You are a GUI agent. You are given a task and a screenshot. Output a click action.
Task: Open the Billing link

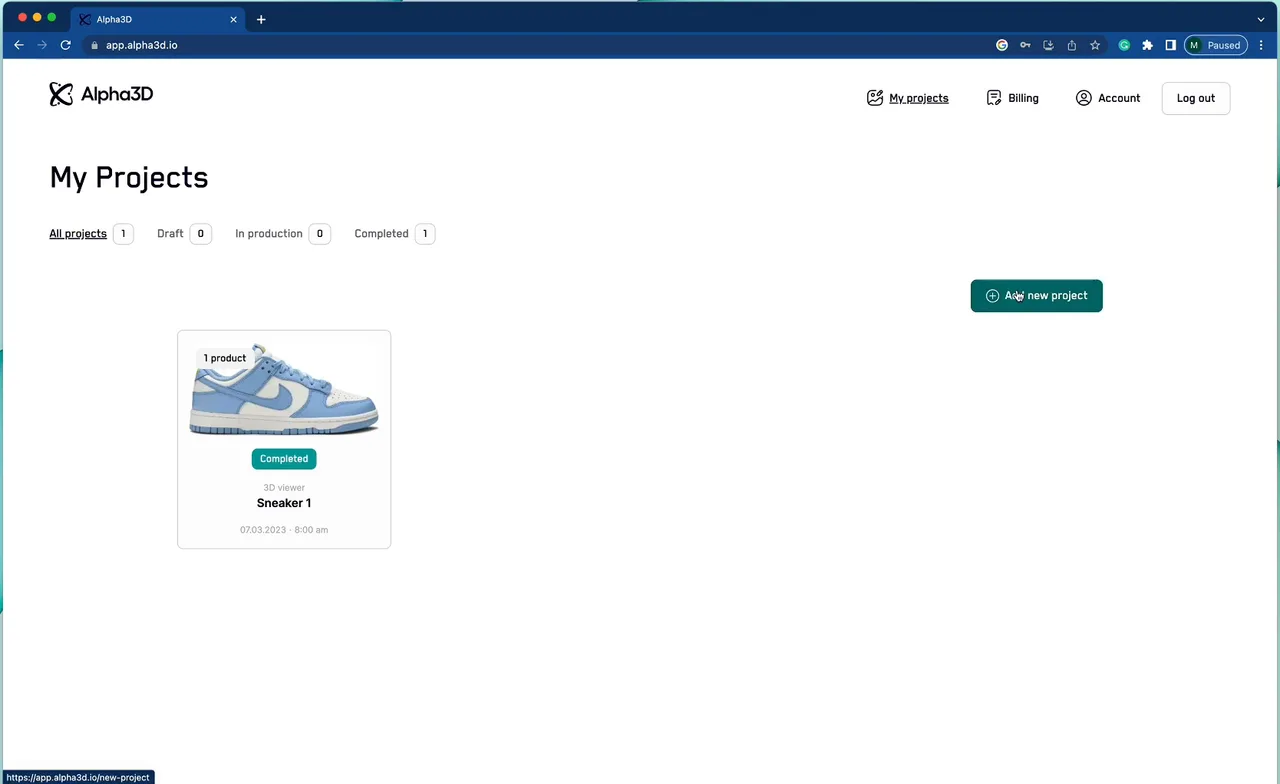pyautogui.click(x=1023, y=98)
